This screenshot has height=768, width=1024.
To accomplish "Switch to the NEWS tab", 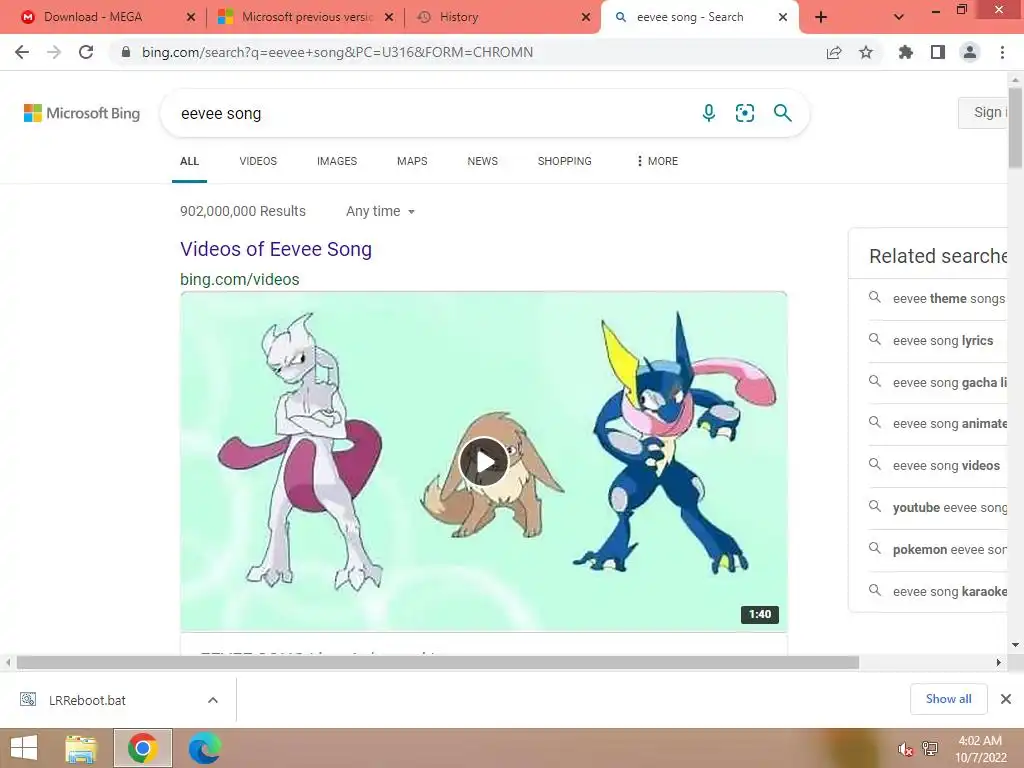I will pos(483,161).
